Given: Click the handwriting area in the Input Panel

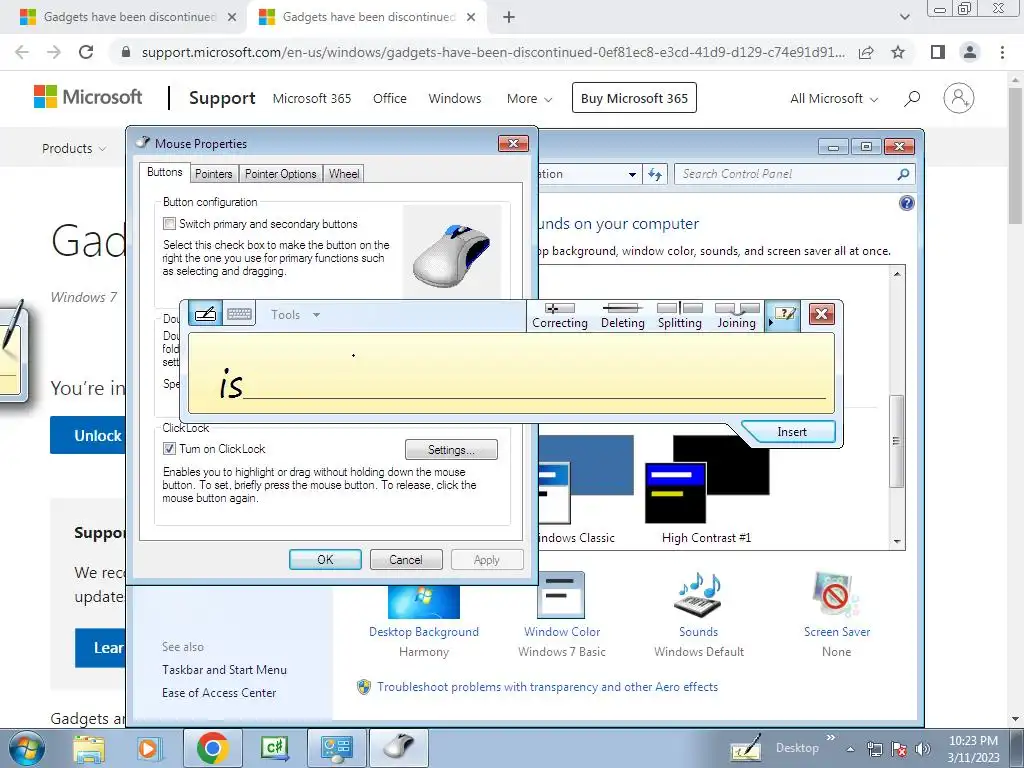Looking at the screenshot, I should click(x=511, y=373).
